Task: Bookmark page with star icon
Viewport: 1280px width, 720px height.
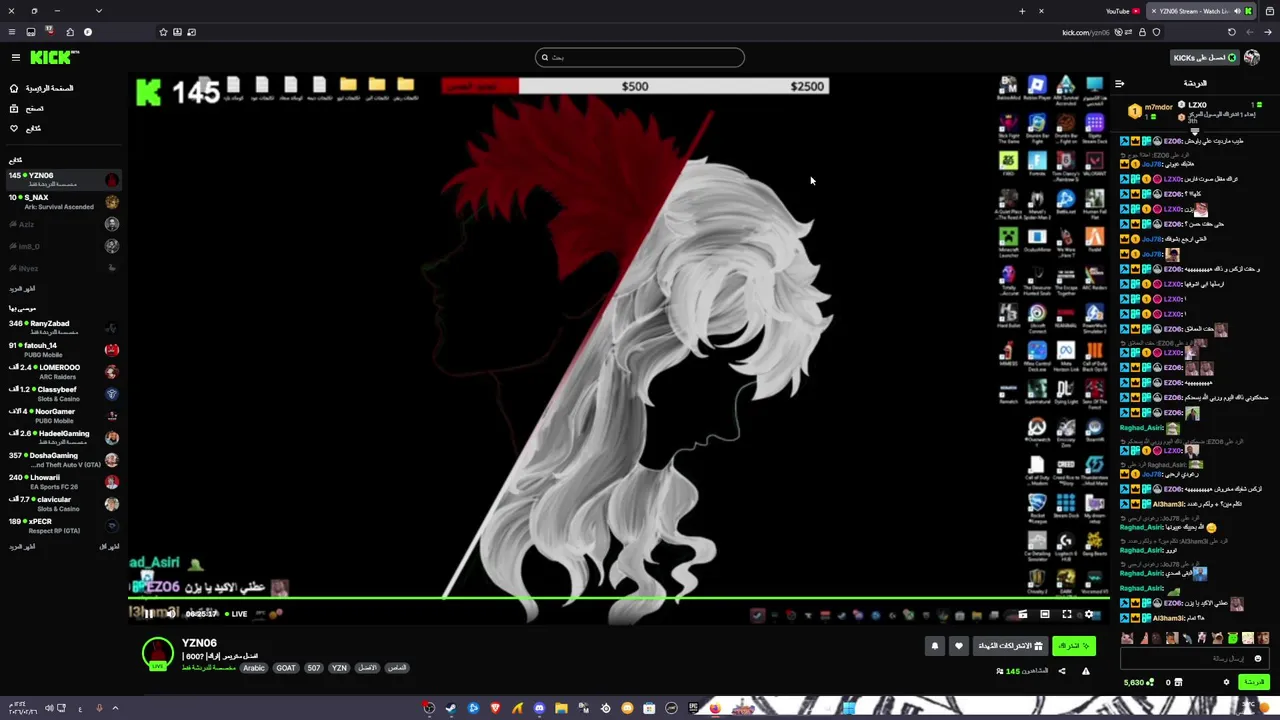Action: [x=163, y=32]
